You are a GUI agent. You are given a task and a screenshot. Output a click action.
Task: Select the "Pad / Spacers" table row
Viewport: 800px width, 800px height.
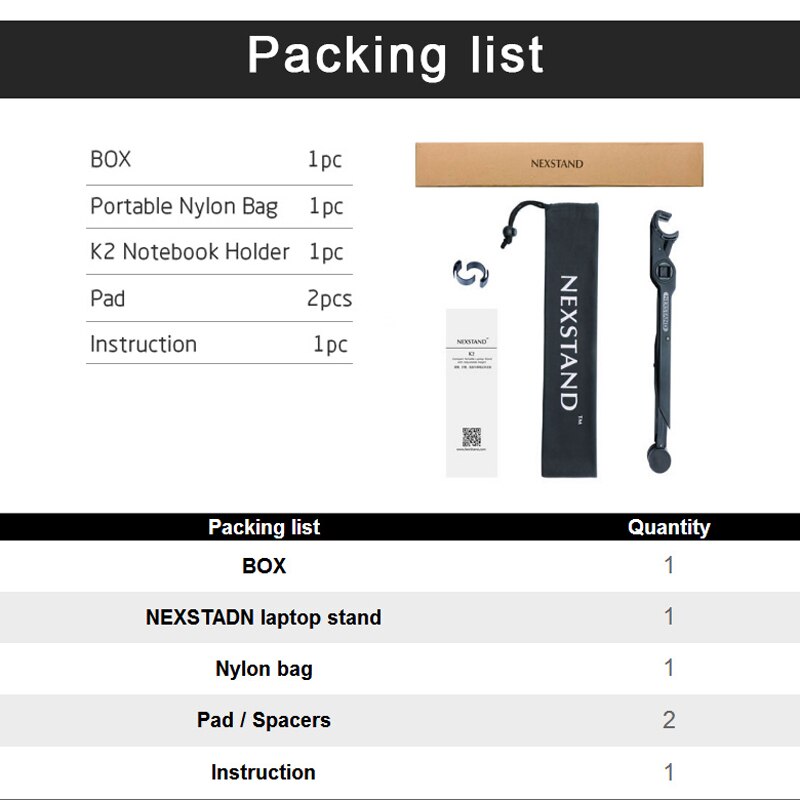coord(264,720)
